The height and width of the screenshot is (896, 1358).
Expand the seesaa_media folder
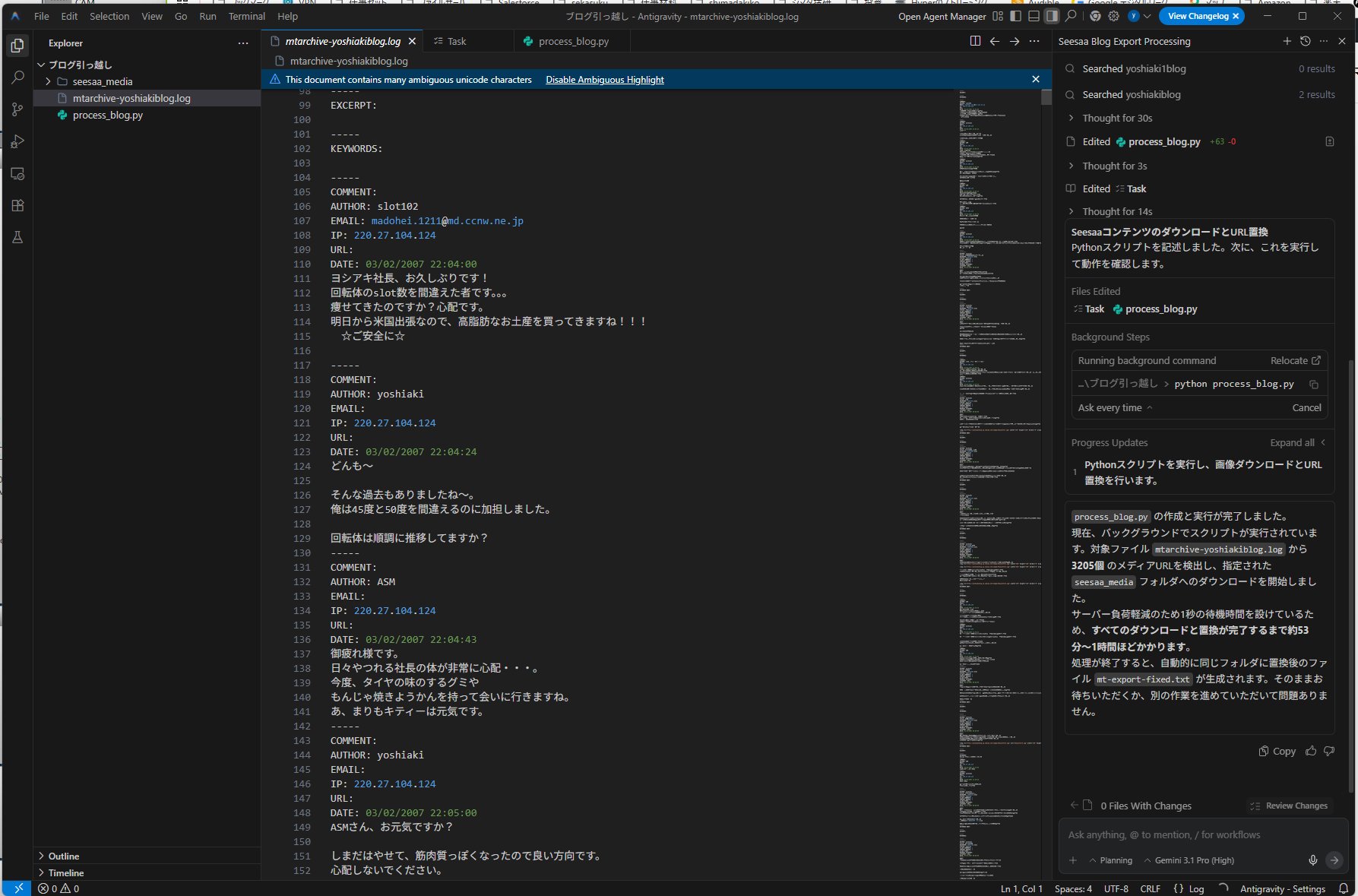(x=103, y=81)
